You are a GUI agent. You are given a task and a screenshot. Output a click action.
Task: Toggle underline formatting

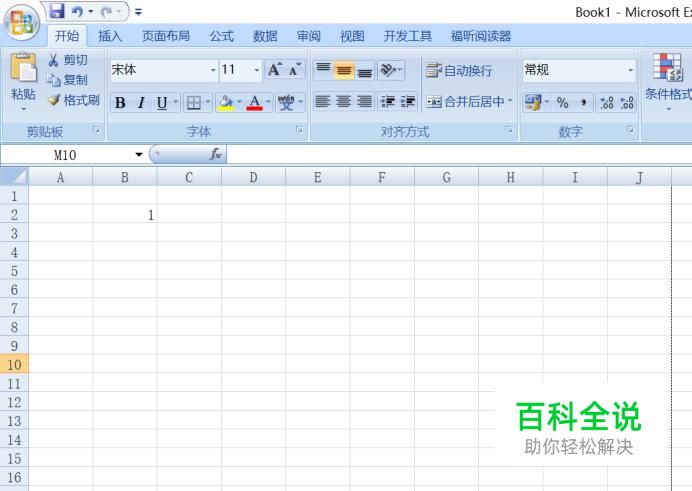point(162,103)
